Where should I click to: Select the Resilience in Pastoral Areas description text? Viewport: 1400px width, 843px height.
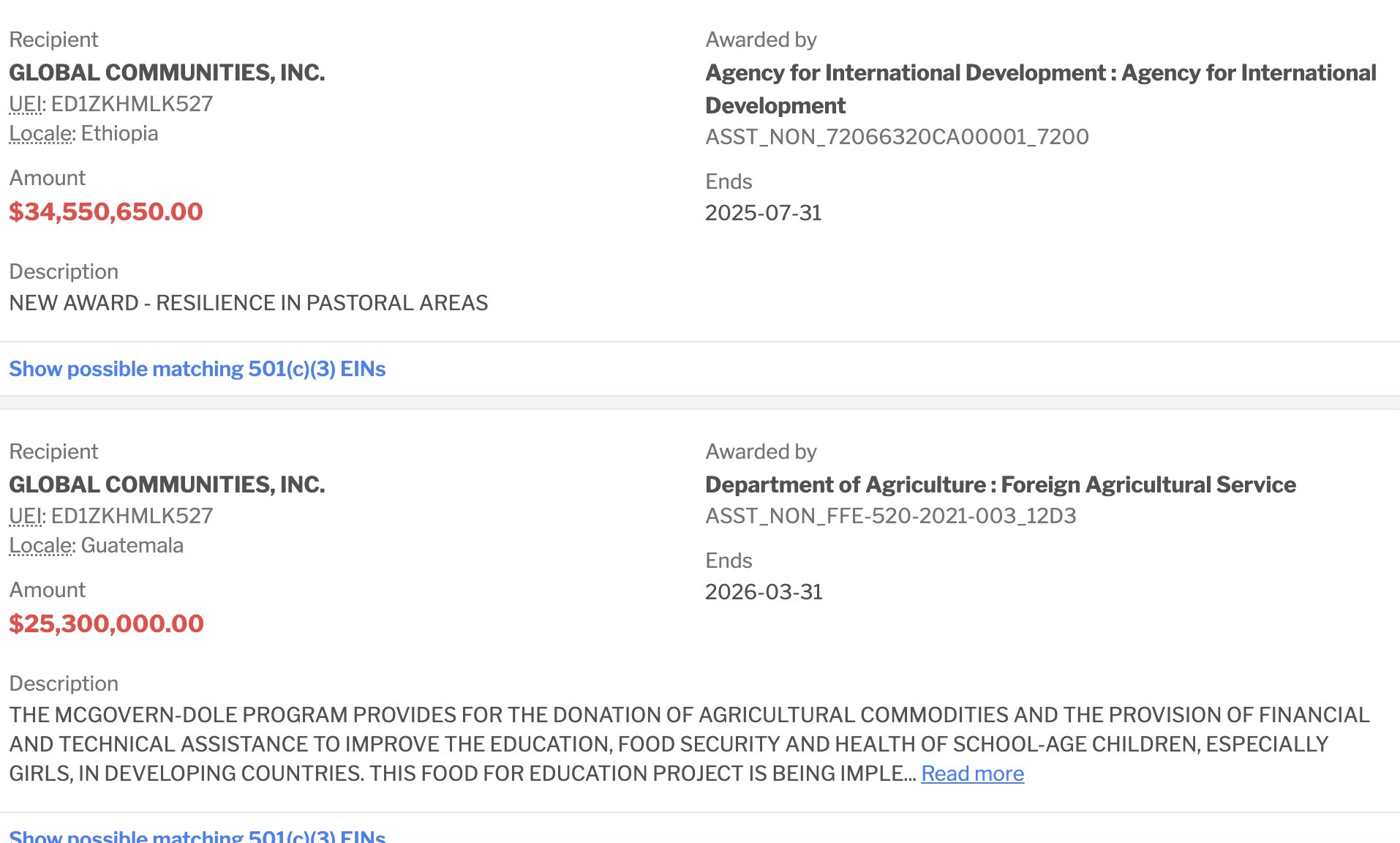coord(249,303)
